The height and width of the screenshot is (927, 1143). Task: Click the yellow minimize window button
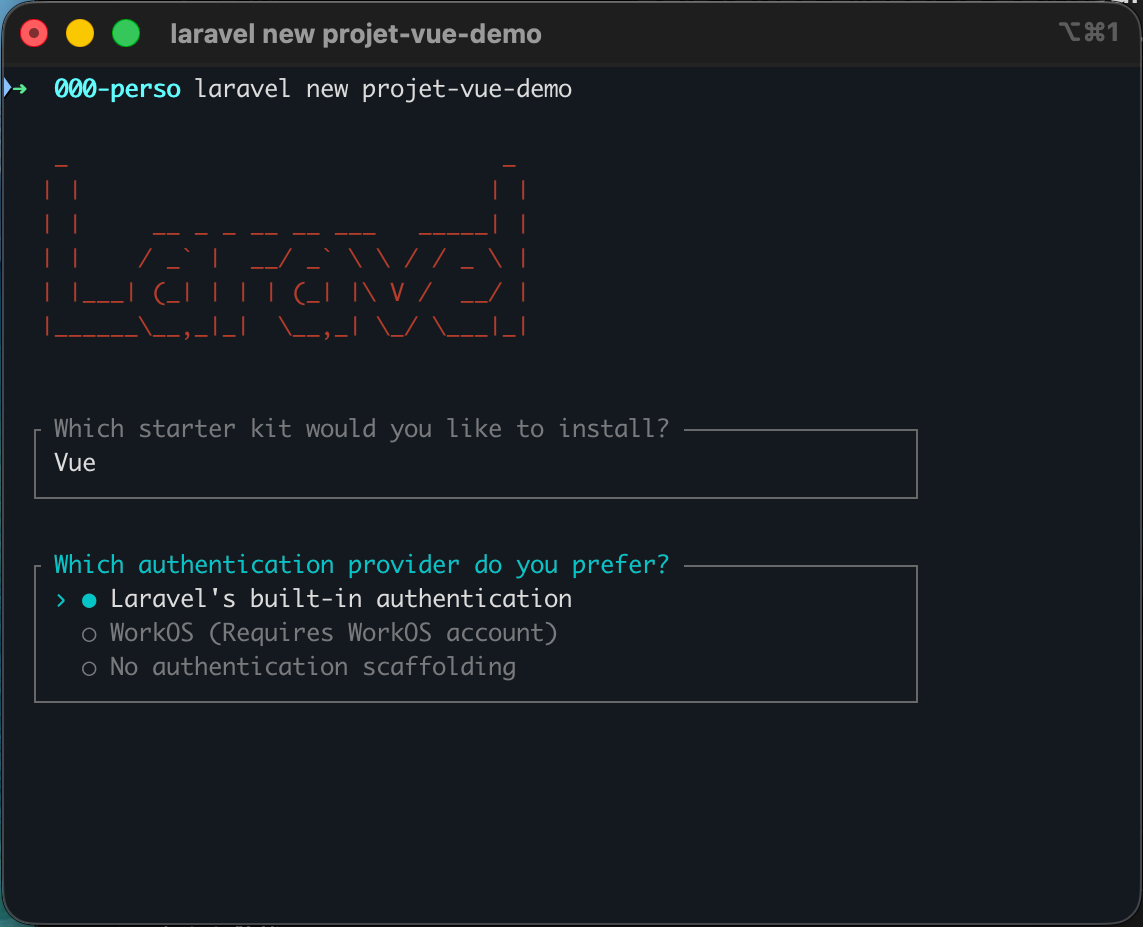(x=80, y=34)
